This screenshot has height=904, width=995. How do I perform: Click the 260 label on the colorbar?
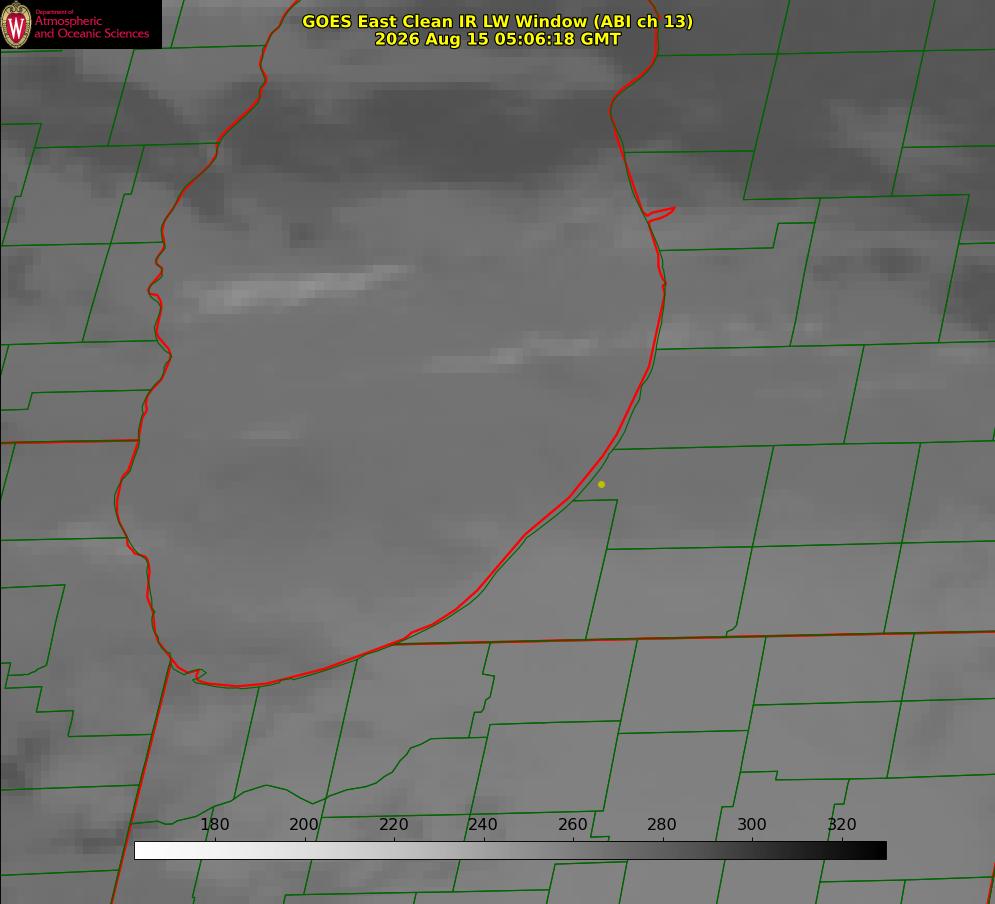pos(573,824)
